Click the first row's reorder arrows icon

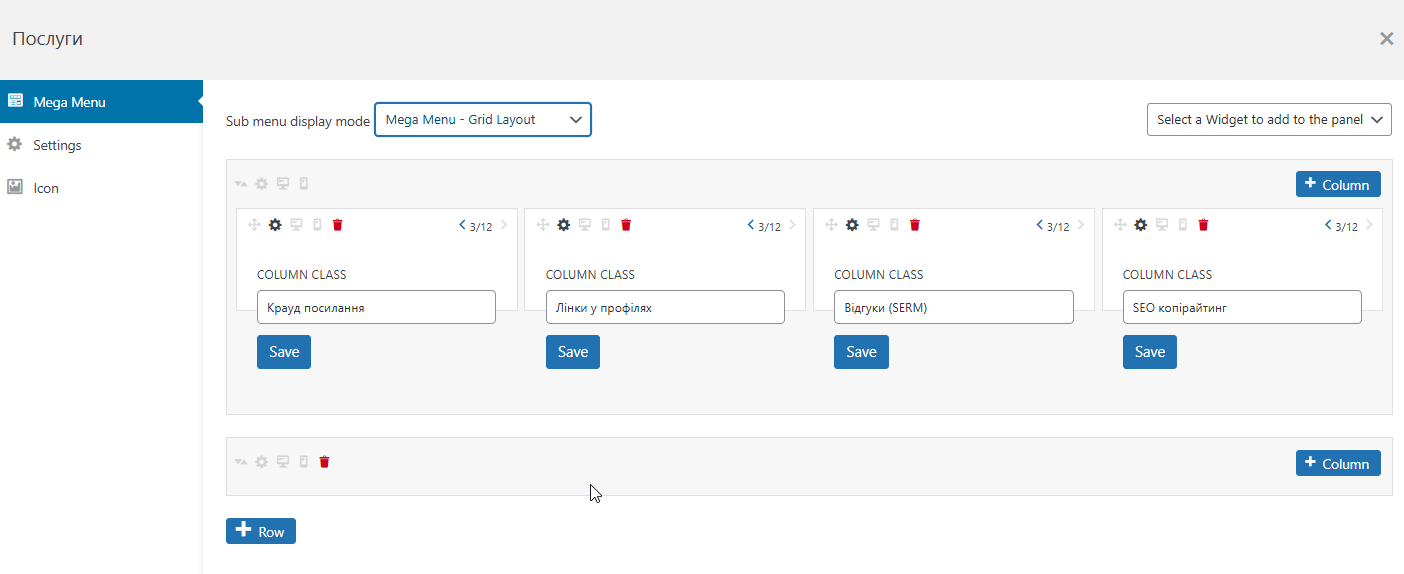click(x=241, y=184)
